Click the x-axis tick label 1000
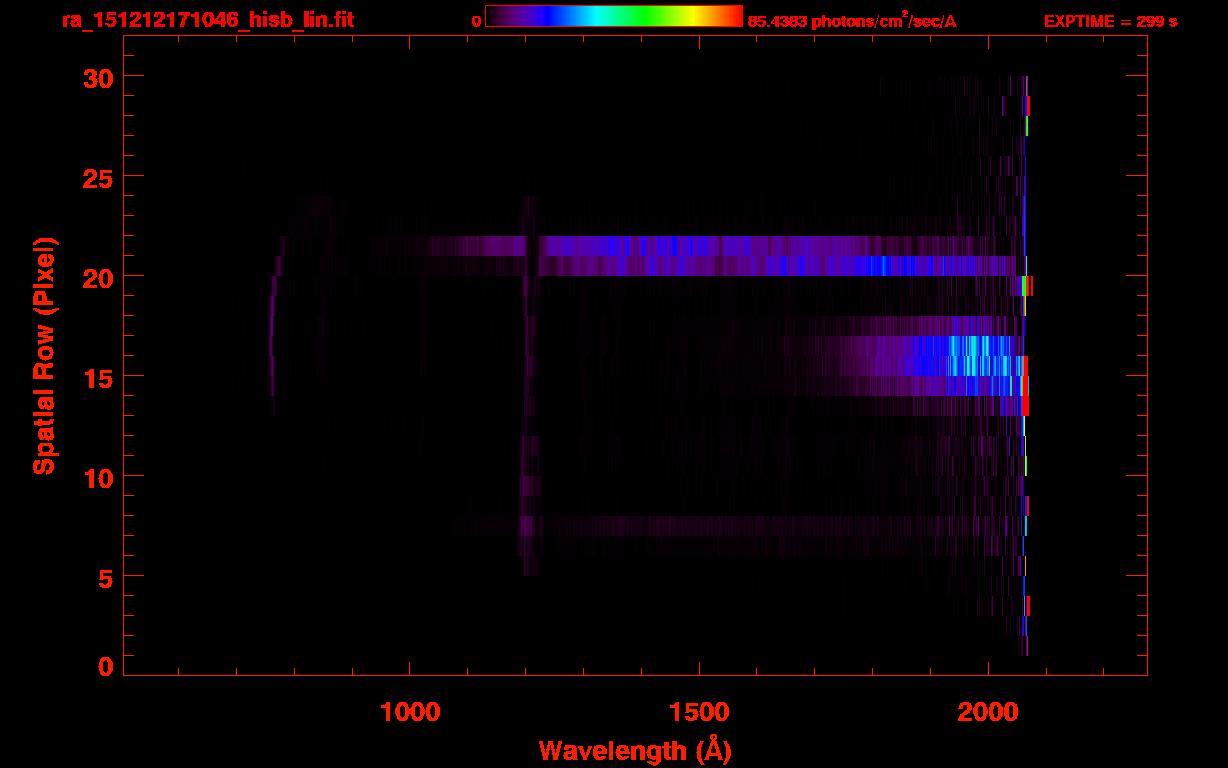1228x768 pixels. pyautogui.click(x=410, y=712)
